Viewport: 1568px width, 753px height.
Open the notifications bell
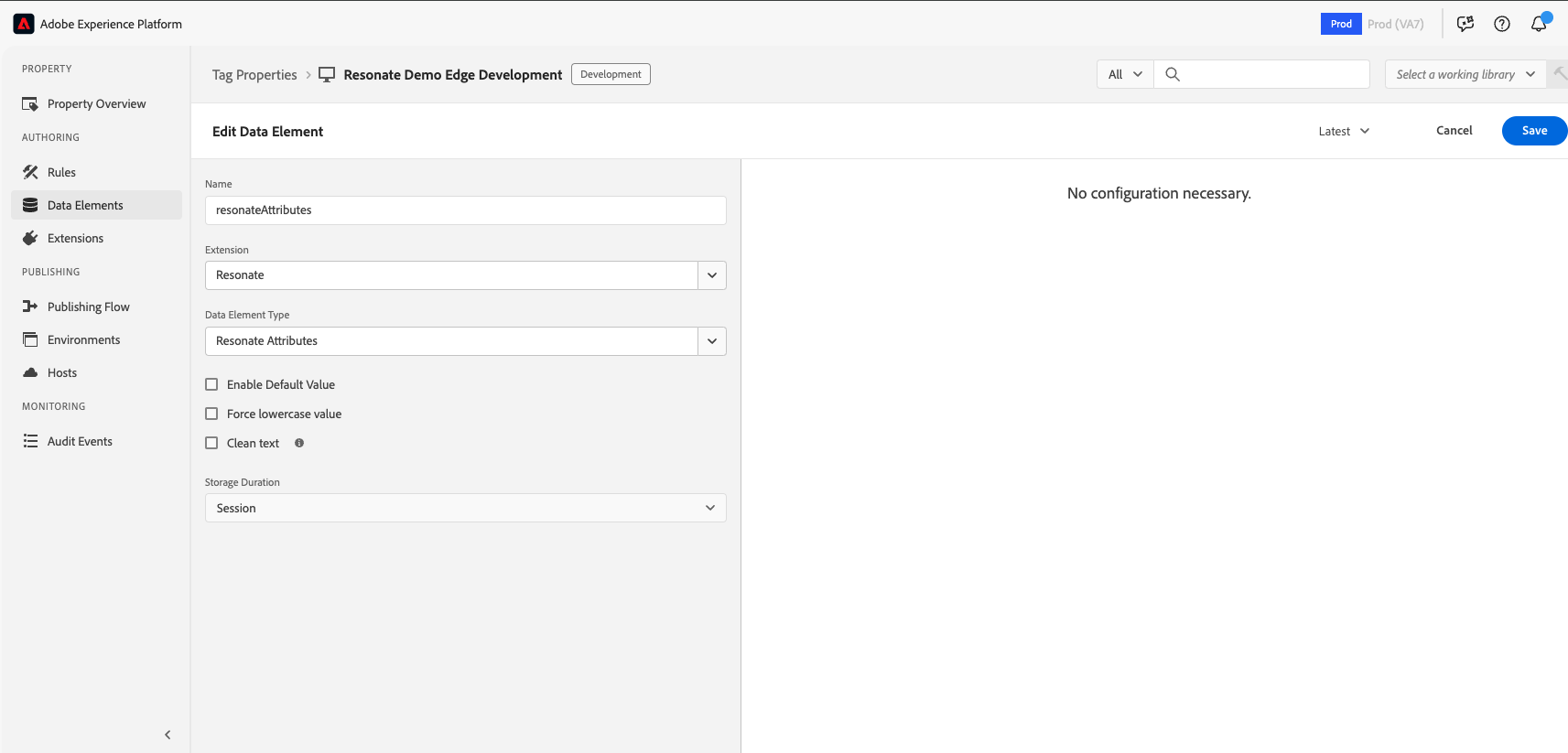click(x=1539, y=24)
